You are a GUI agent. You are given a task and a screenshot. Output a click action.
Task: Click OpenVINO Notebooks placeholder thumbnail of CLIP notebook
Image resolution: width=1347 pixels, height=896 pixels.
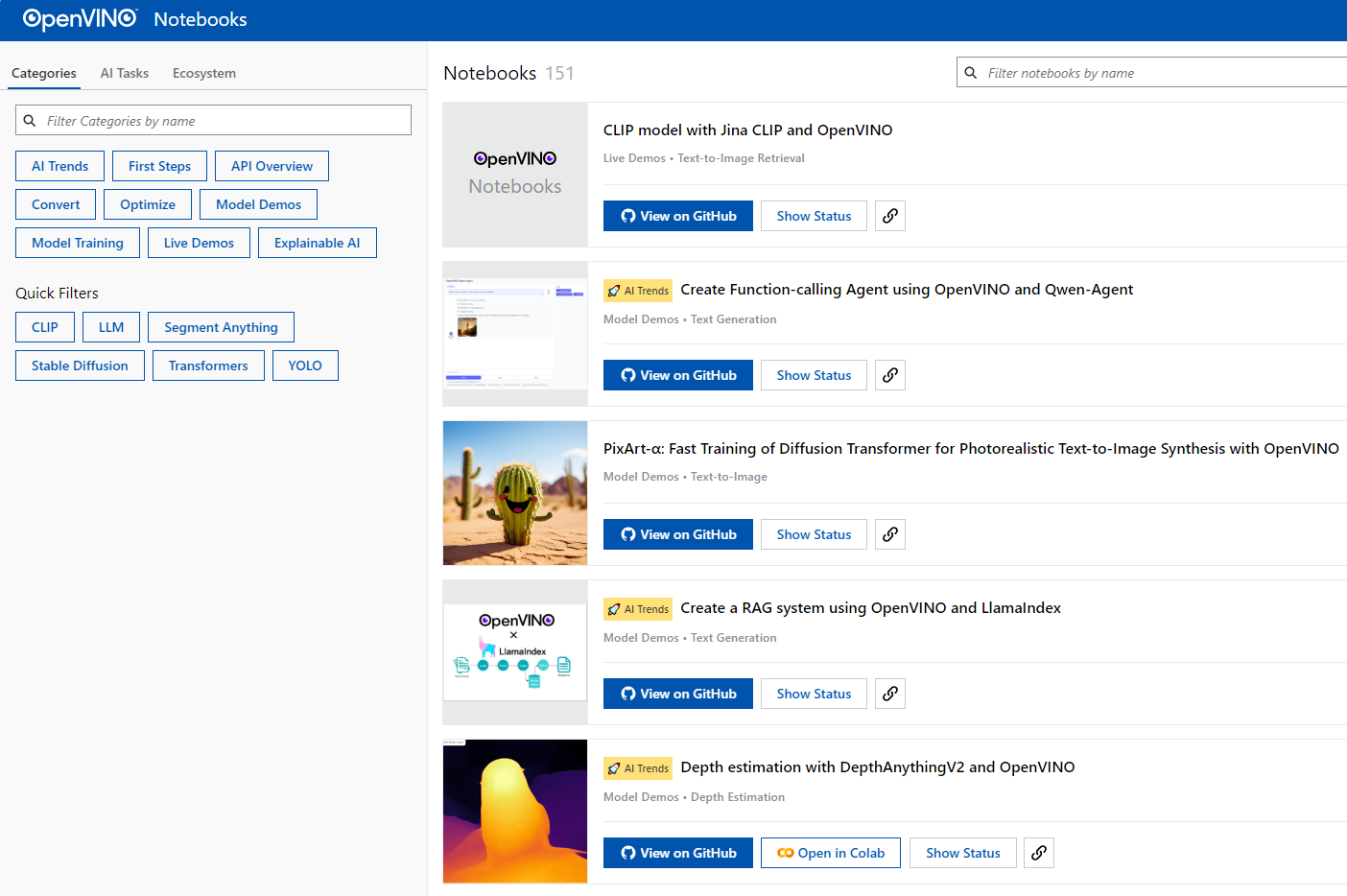point(515,175)
